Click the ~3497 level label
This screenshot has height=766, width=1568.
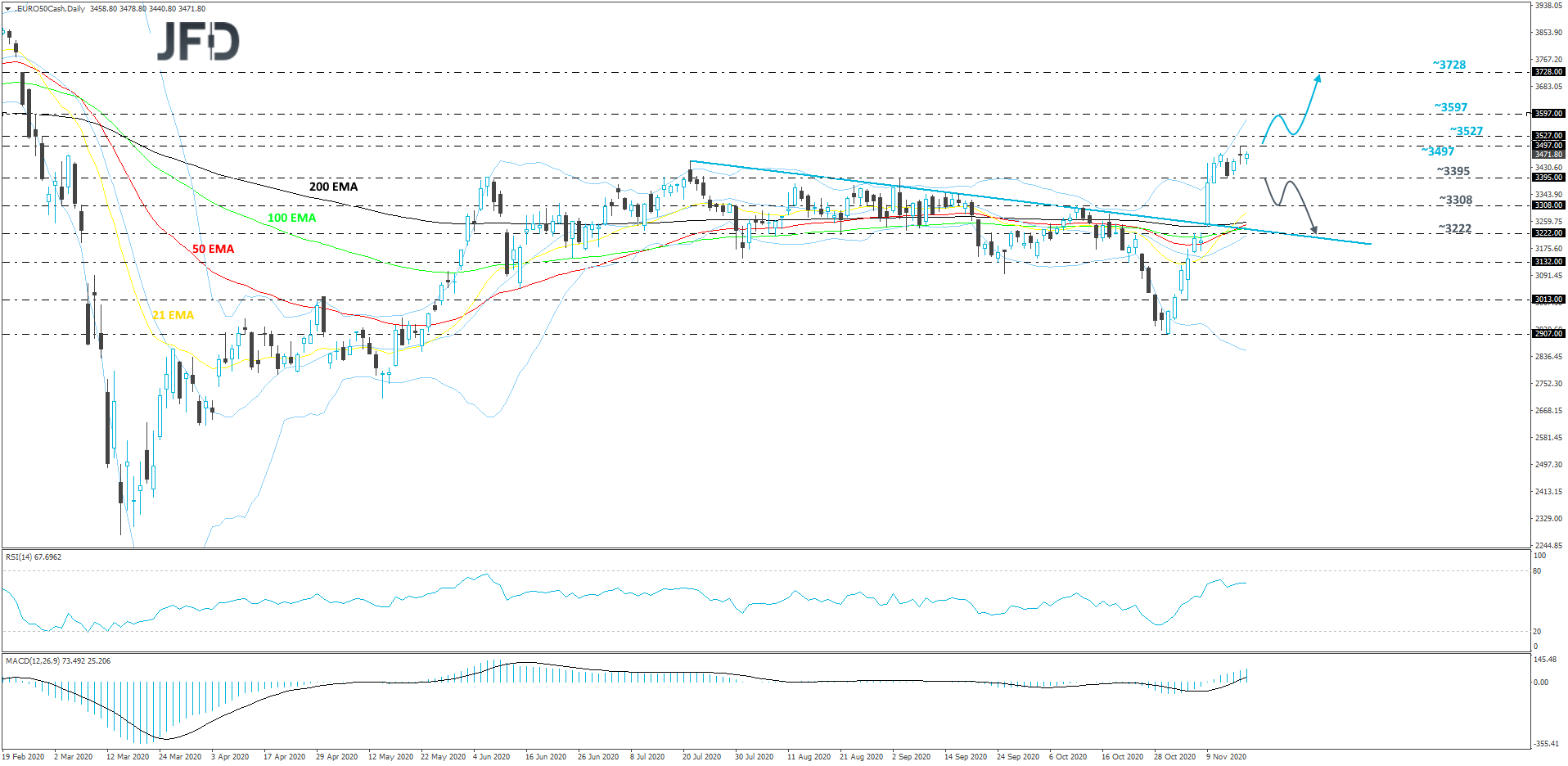(1438, 151)
